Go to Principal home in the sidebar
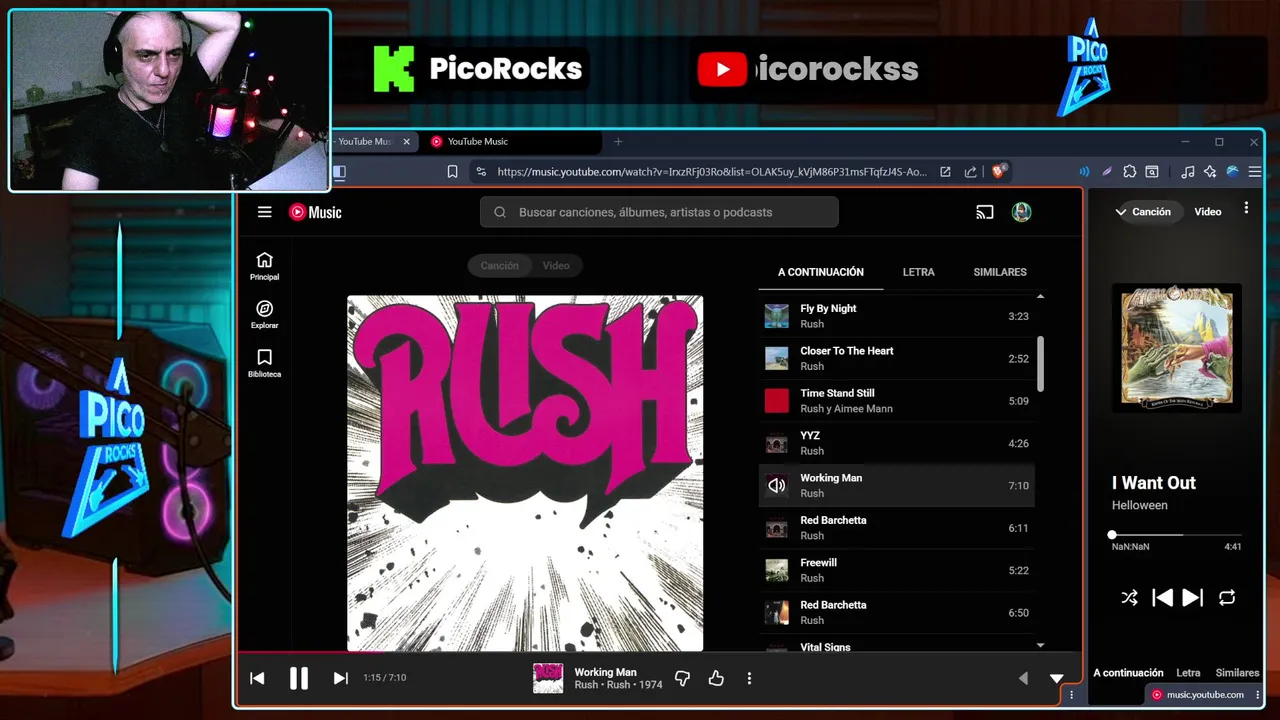1280x720 pixels. click(x=264, y=266)
